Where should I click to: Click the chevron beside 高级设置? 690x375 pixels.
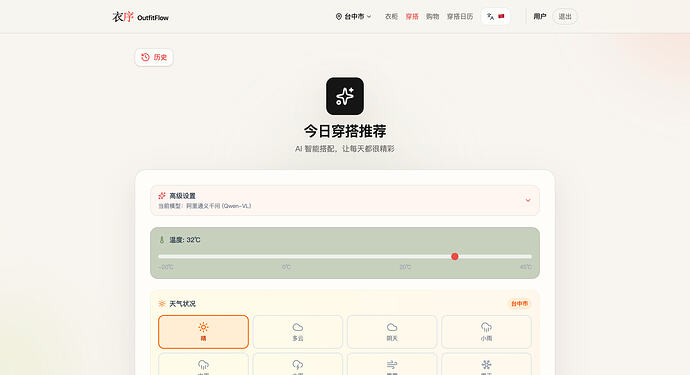(x=528, y=200)
